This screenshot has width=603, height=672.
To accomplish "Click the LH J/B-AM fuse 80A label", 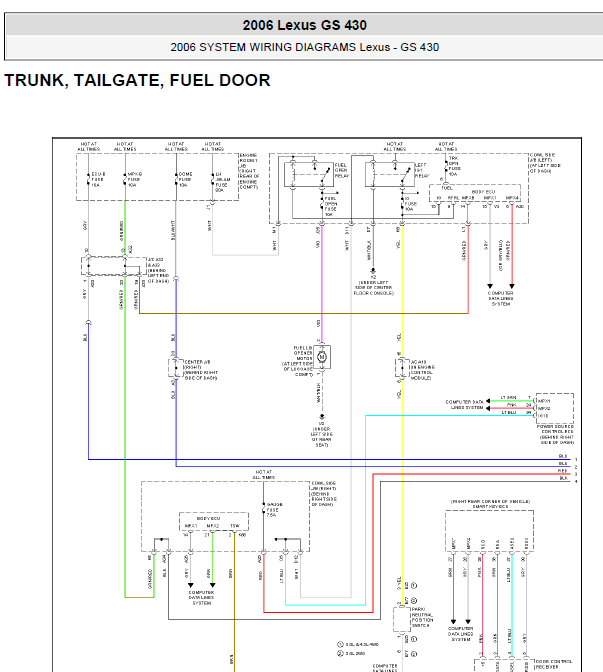I will click(222, 182).
